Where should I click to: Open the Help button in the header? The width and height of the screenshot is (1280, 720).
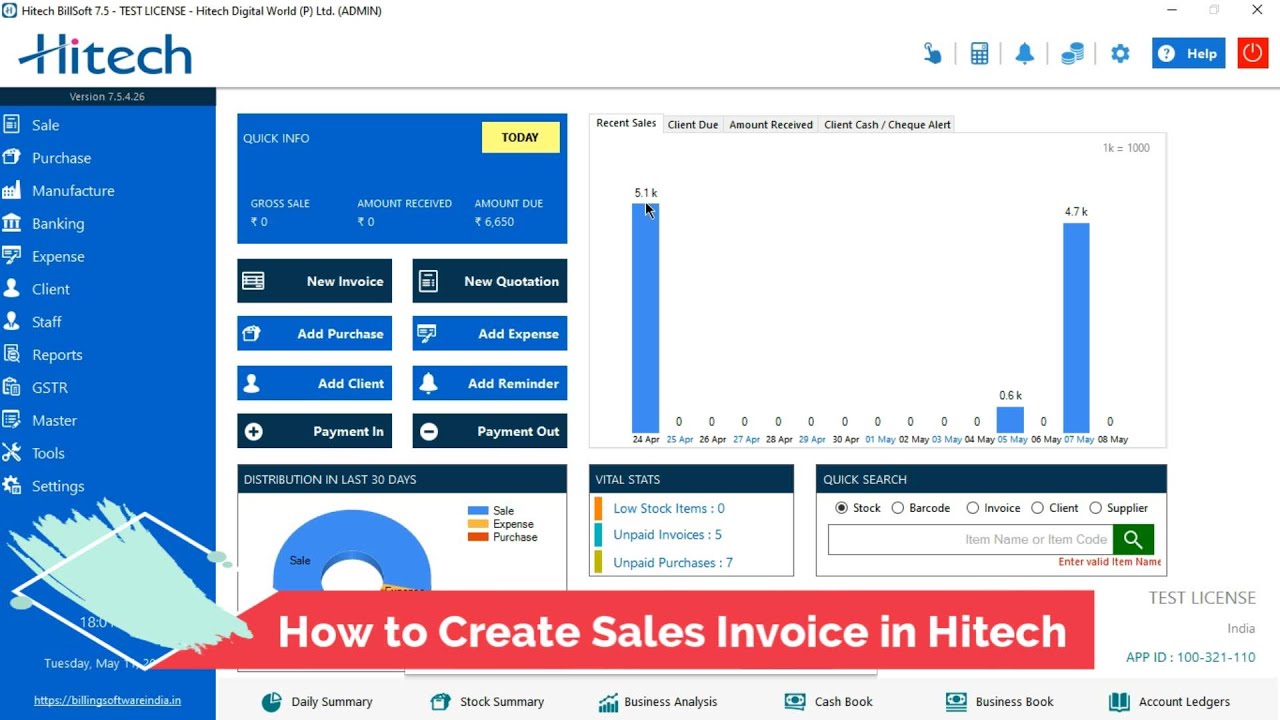(x=1189, y=54)
